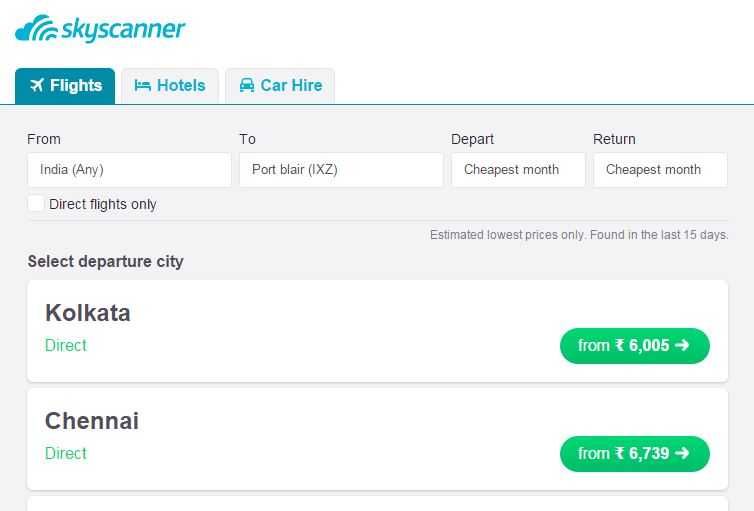Open the Depart Cheapest month selector
The width and height of the screenshot is (754, 511).
point(518,169)
